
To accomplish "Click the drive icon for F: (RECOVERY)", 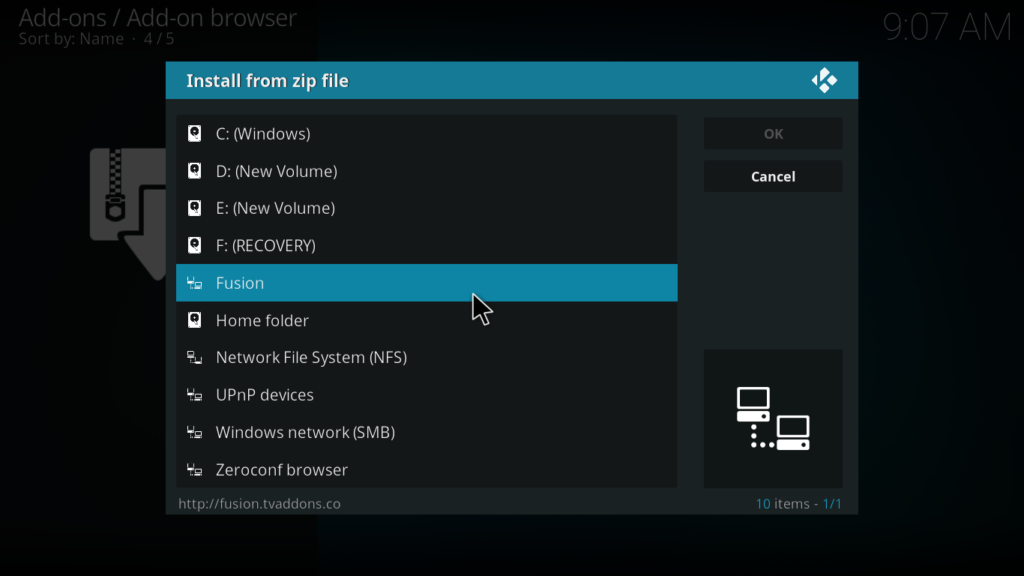I will coord(195,246).
